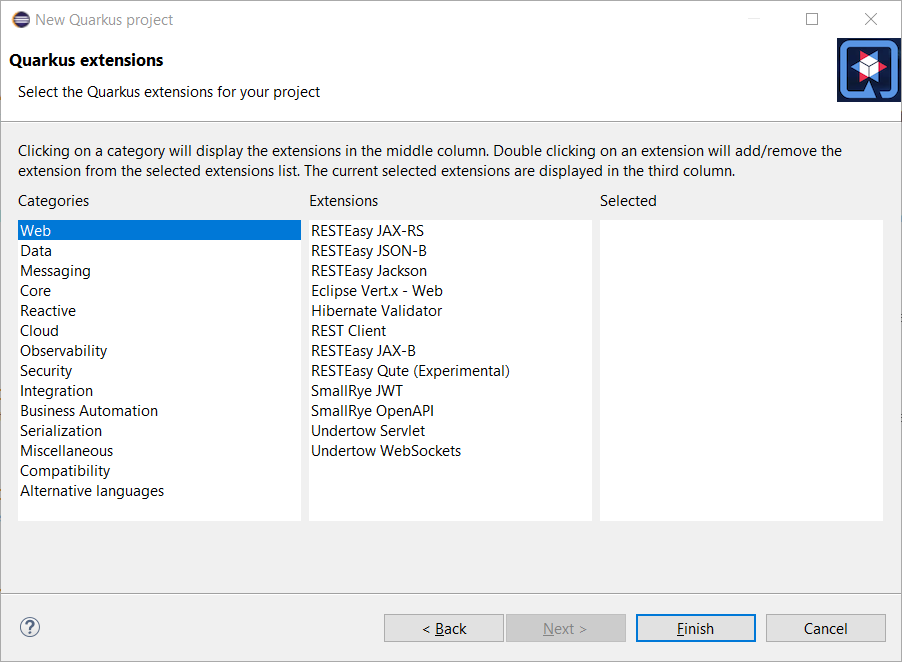
Task: Select Hibernate Validator extension
Action: click(376, 311)
